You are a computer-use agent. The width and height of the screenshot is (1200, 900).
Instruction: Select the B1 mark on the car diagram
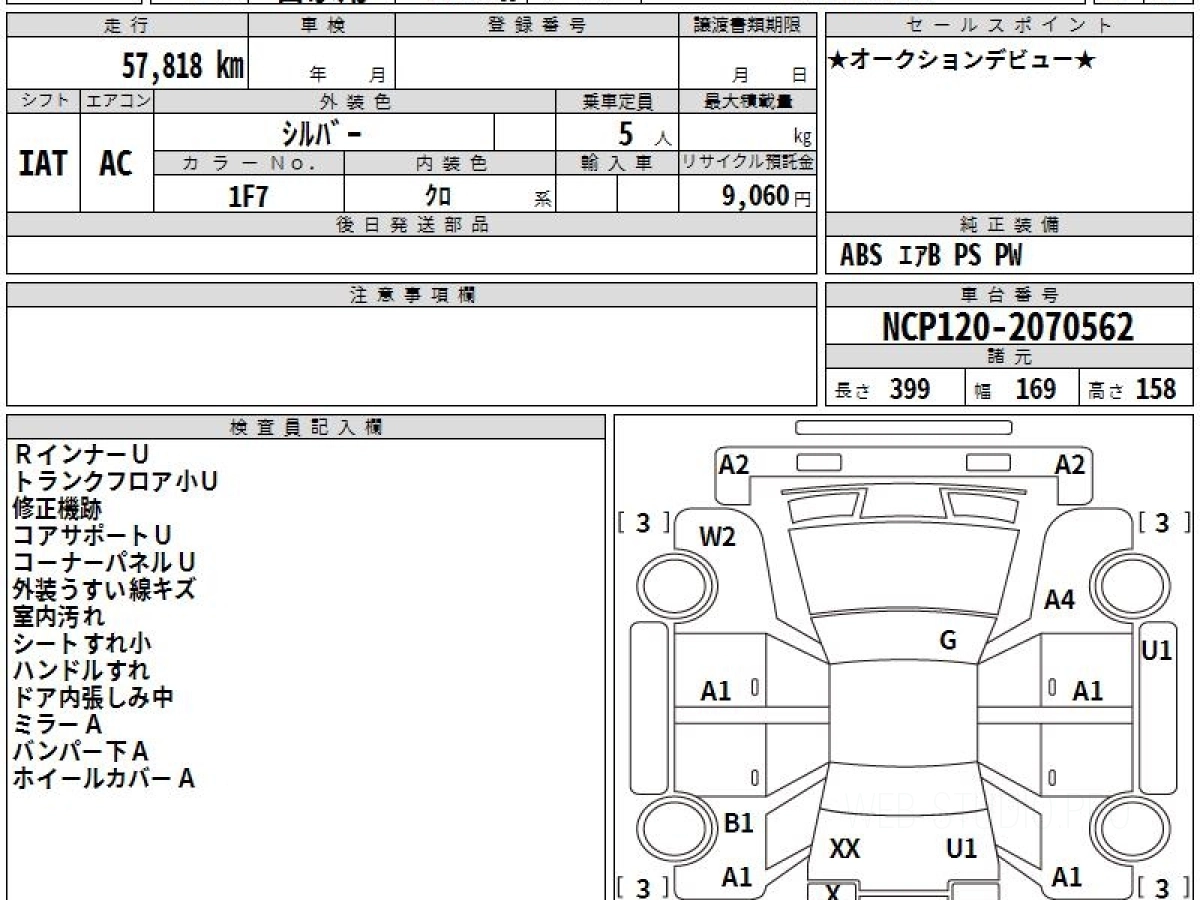coord(738,824)
